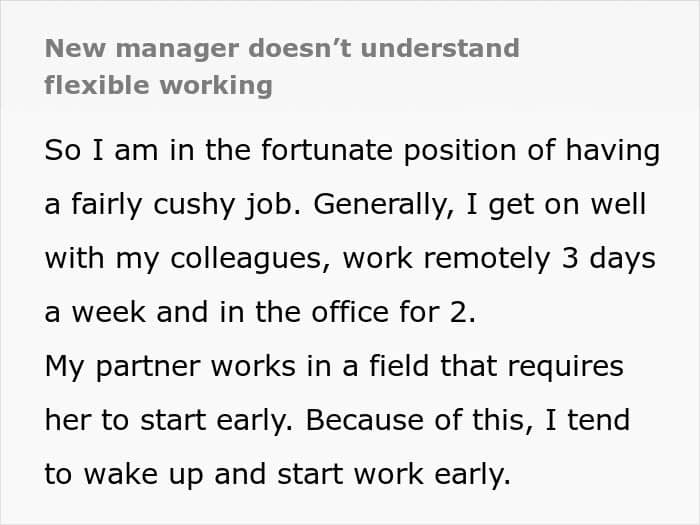The width and height of the screenshot is (700, 525).
Task: Click the word "office" in the paragraph
Action: [x=373, y=312]
